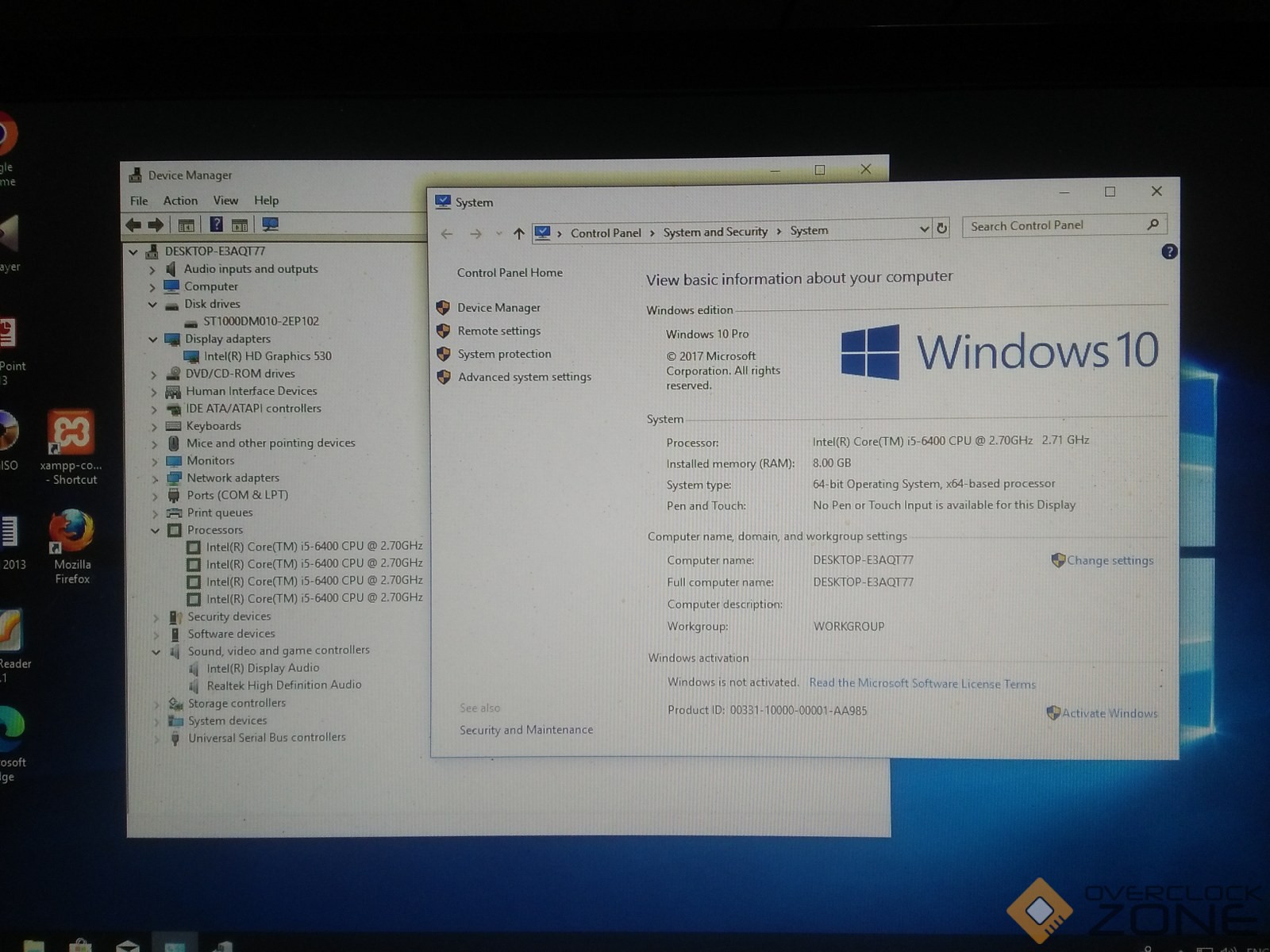Image resolution: width=1270 pixels, height=952 pixels.
Task: Open Mozilla Firefox desktop shortcut
Action: tap(71, 547)
